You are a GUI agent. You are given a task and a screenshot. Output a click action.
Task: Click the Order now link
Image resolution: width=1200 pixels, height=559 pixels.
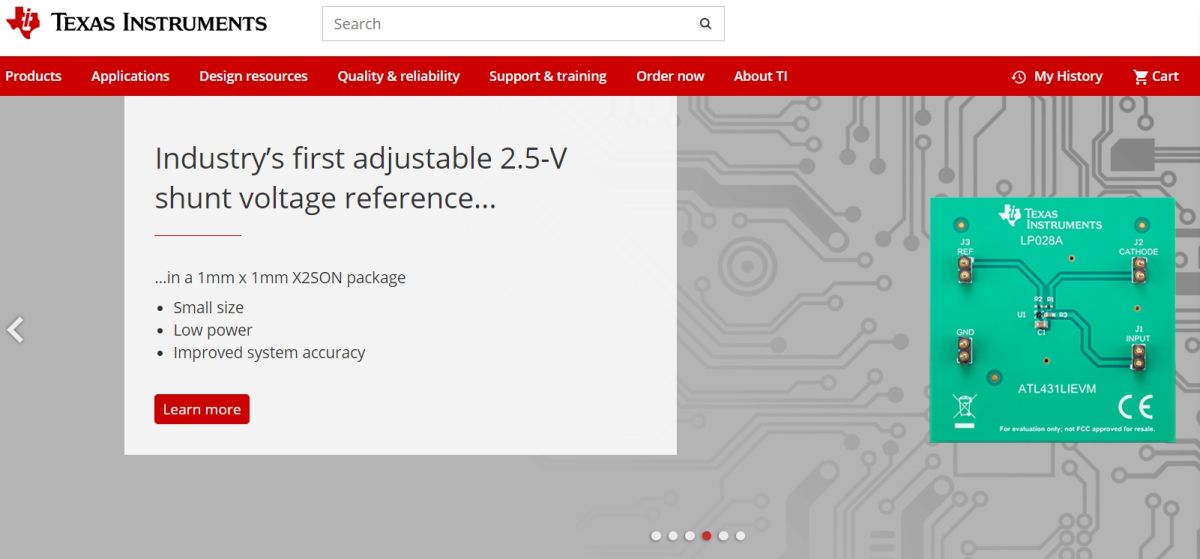tap(670, 76)
